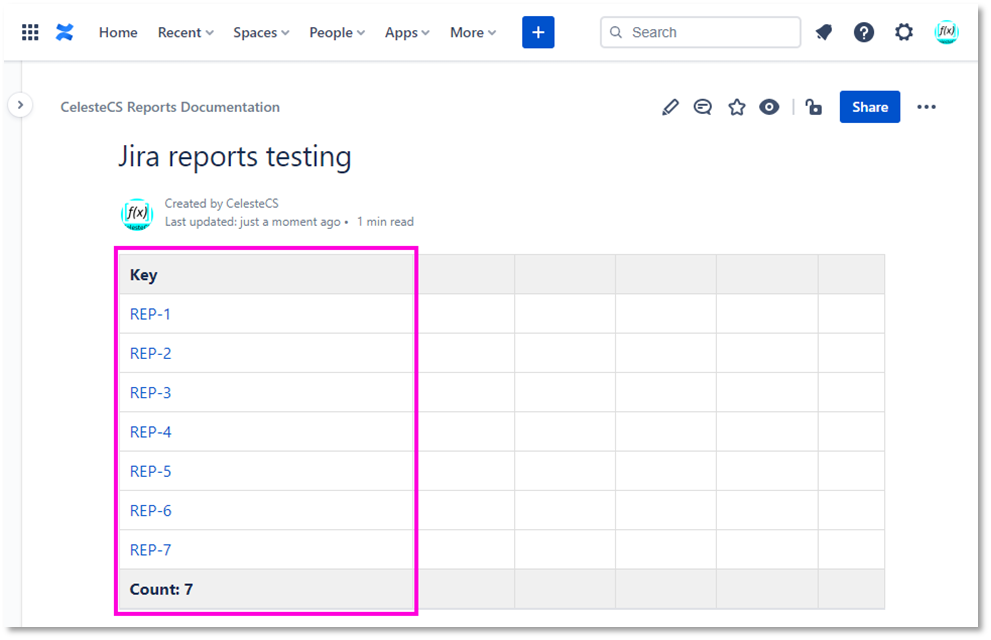
Task: Toggle watching the page eye icon
Action: [x=769, y=107]
